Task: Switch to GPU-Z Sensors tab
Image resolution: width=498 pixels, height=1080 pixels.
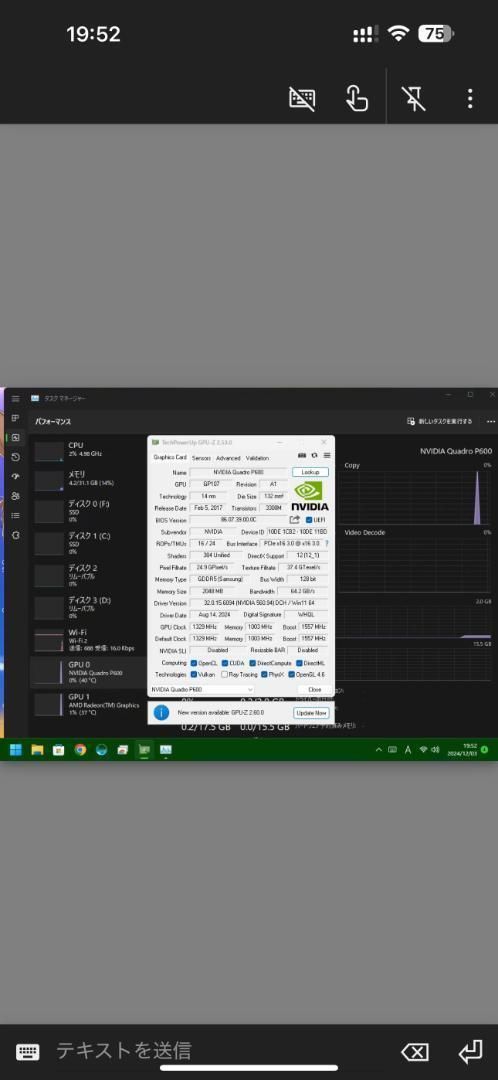Action: click(201, 457)
